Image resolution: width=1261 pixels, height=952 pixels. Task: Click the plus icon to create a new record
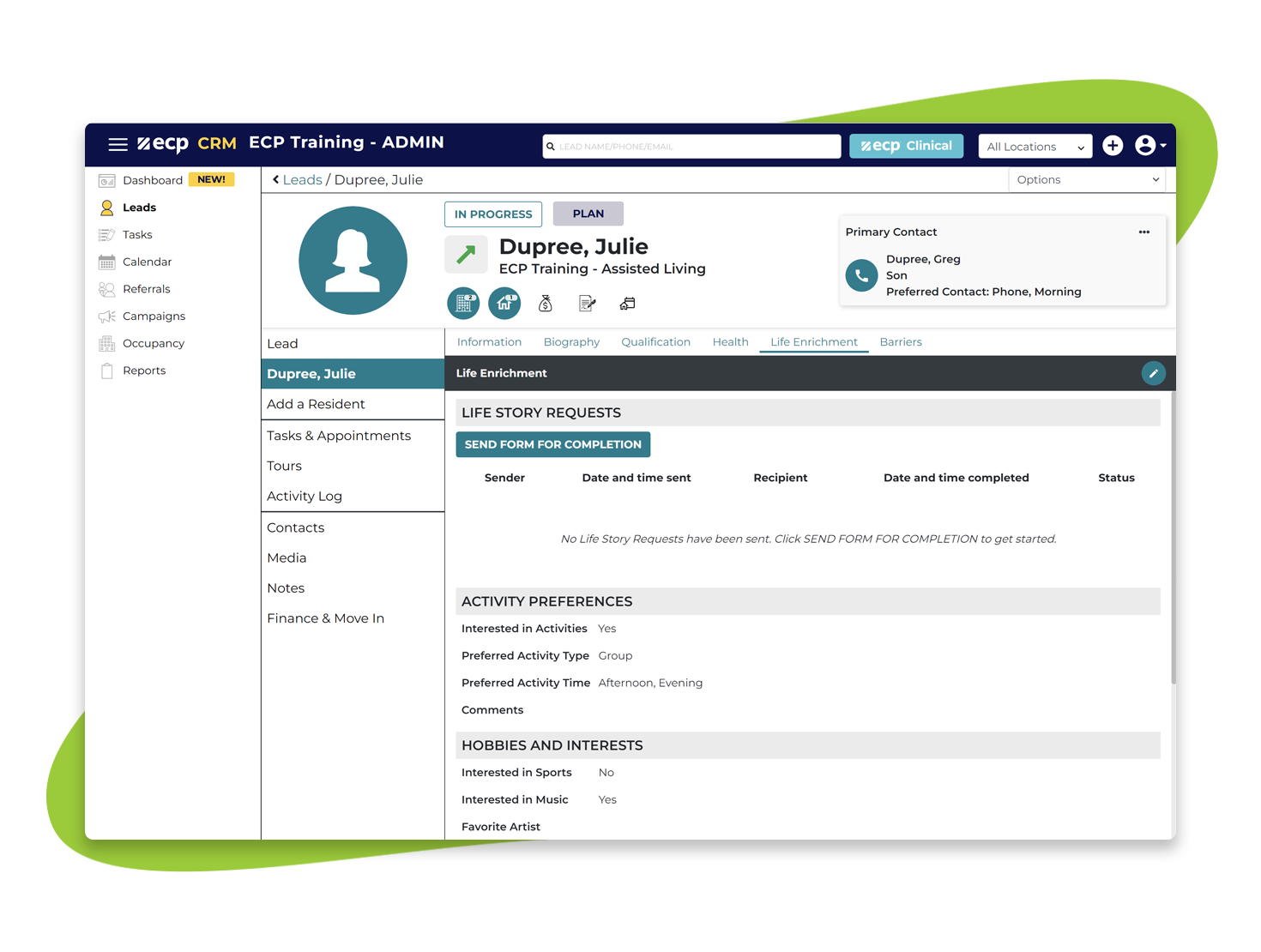pyautogui.click(x=1113, y=146)
